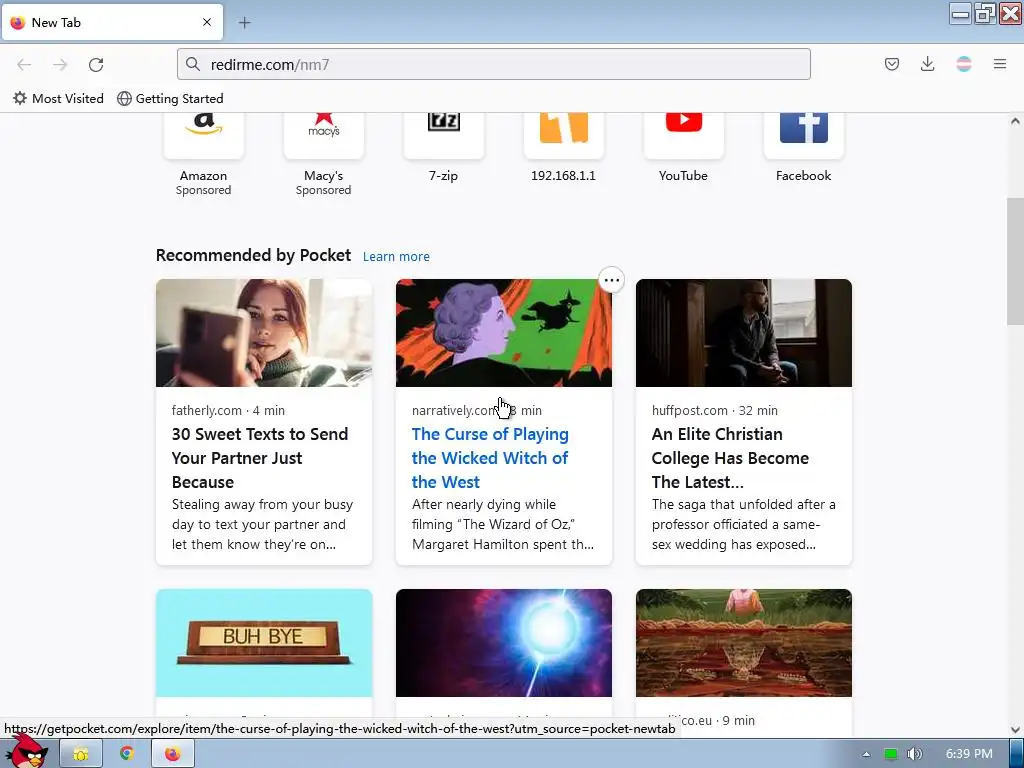Open the Facebook shortcut tile
Viewport: 1024px width, 768px height.
pos(803,148)
